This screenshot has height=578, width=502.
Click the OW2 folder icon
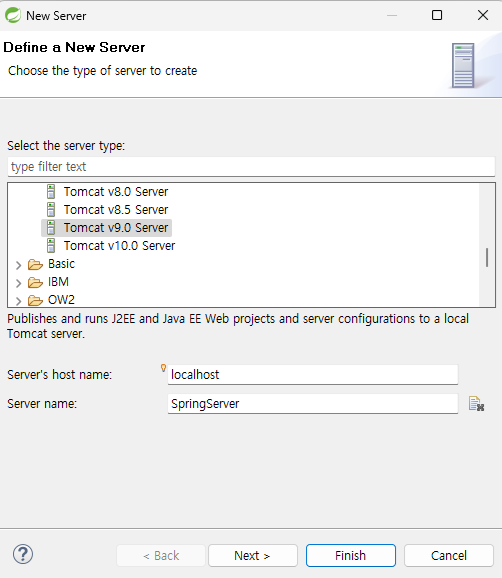pyautogui.click(x=35, y=300)
